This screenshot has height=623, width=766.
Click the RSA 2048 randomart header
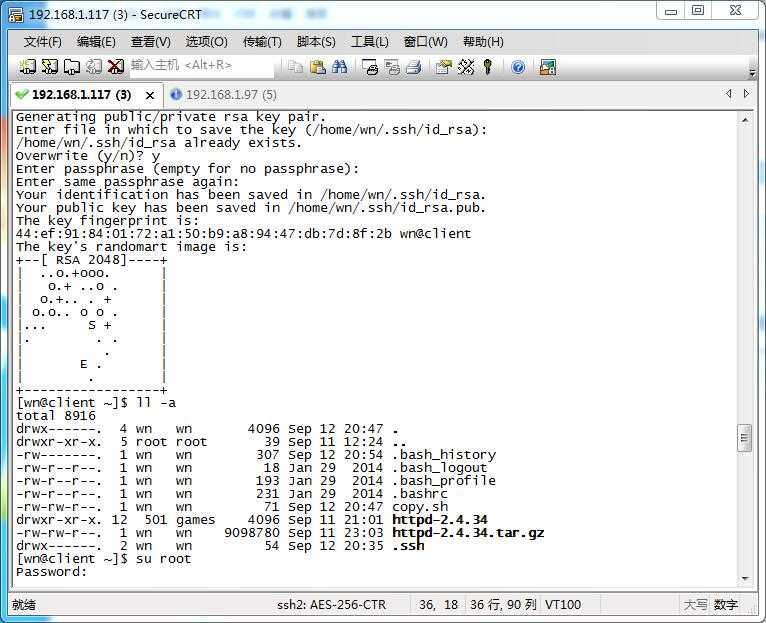[x=91, y=260]
